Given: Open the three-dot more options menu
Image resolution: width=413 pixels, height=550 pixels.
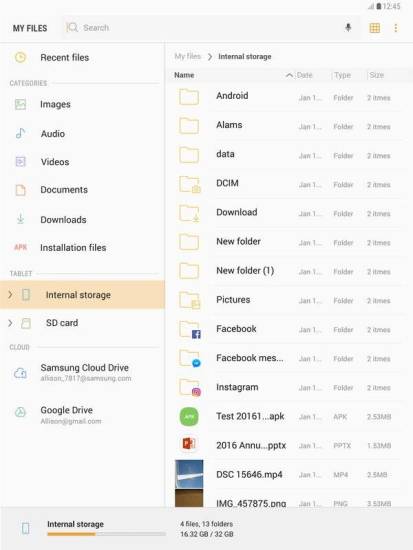Looking at the screenshot, I should coord(396,28).
